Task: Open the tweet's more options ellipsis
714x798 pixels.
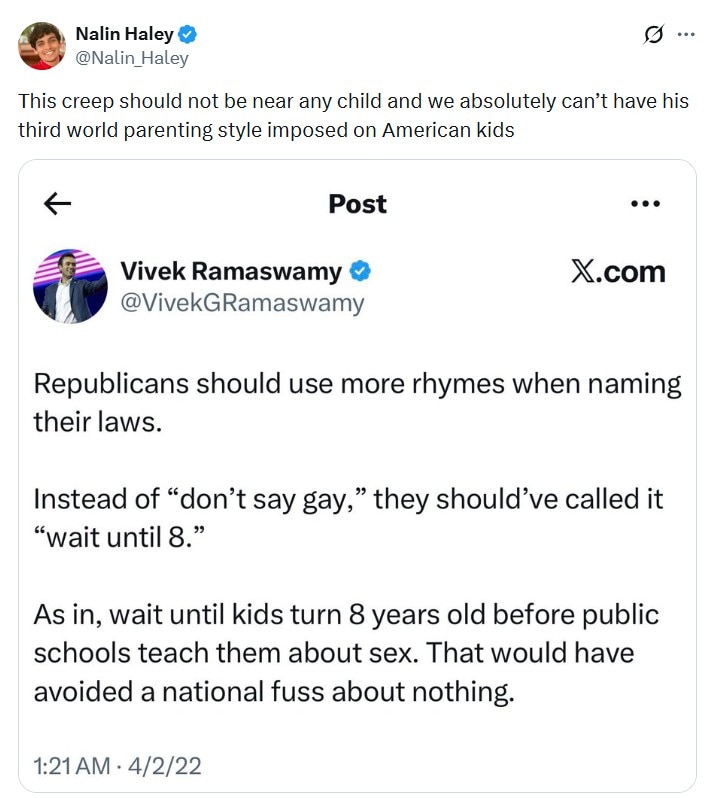Action: point(686,35)
